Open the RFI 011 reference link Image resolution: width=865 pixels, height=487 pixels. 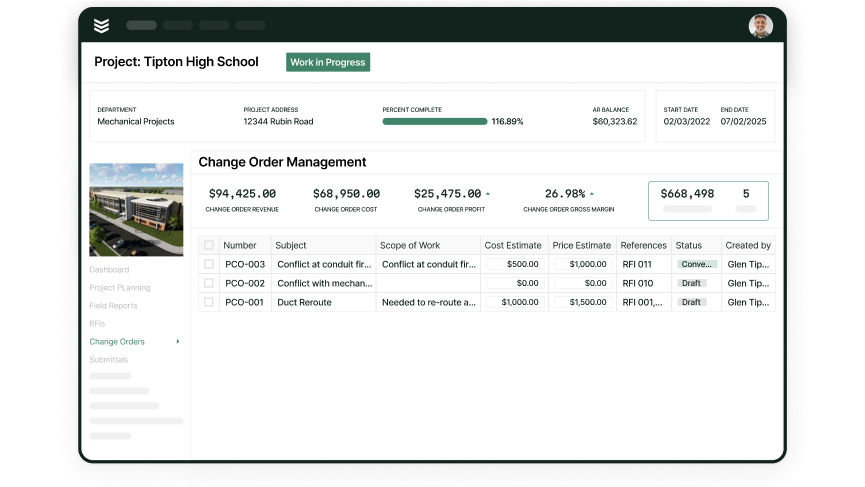pyautogui.click(x=636, y=264)
